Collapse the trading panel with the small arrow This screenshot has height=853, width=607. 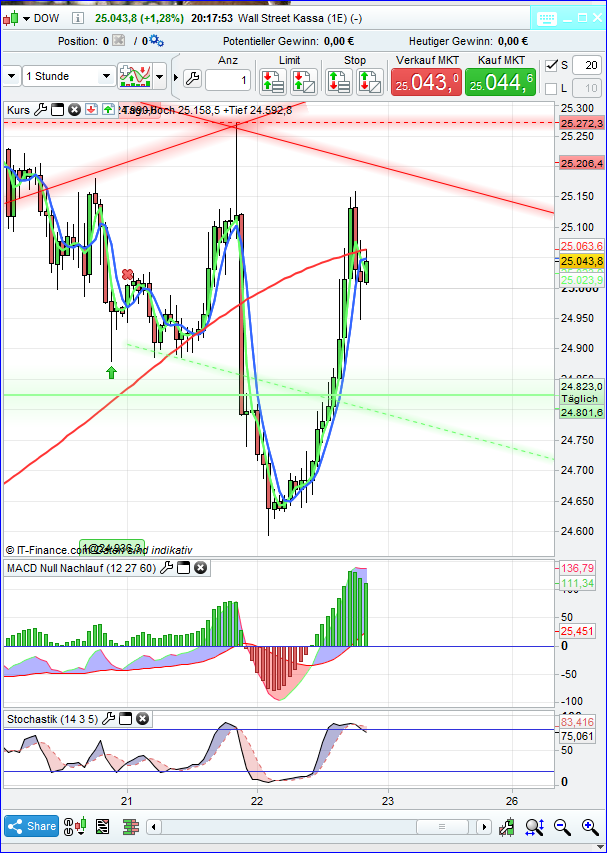click(176, 78)
